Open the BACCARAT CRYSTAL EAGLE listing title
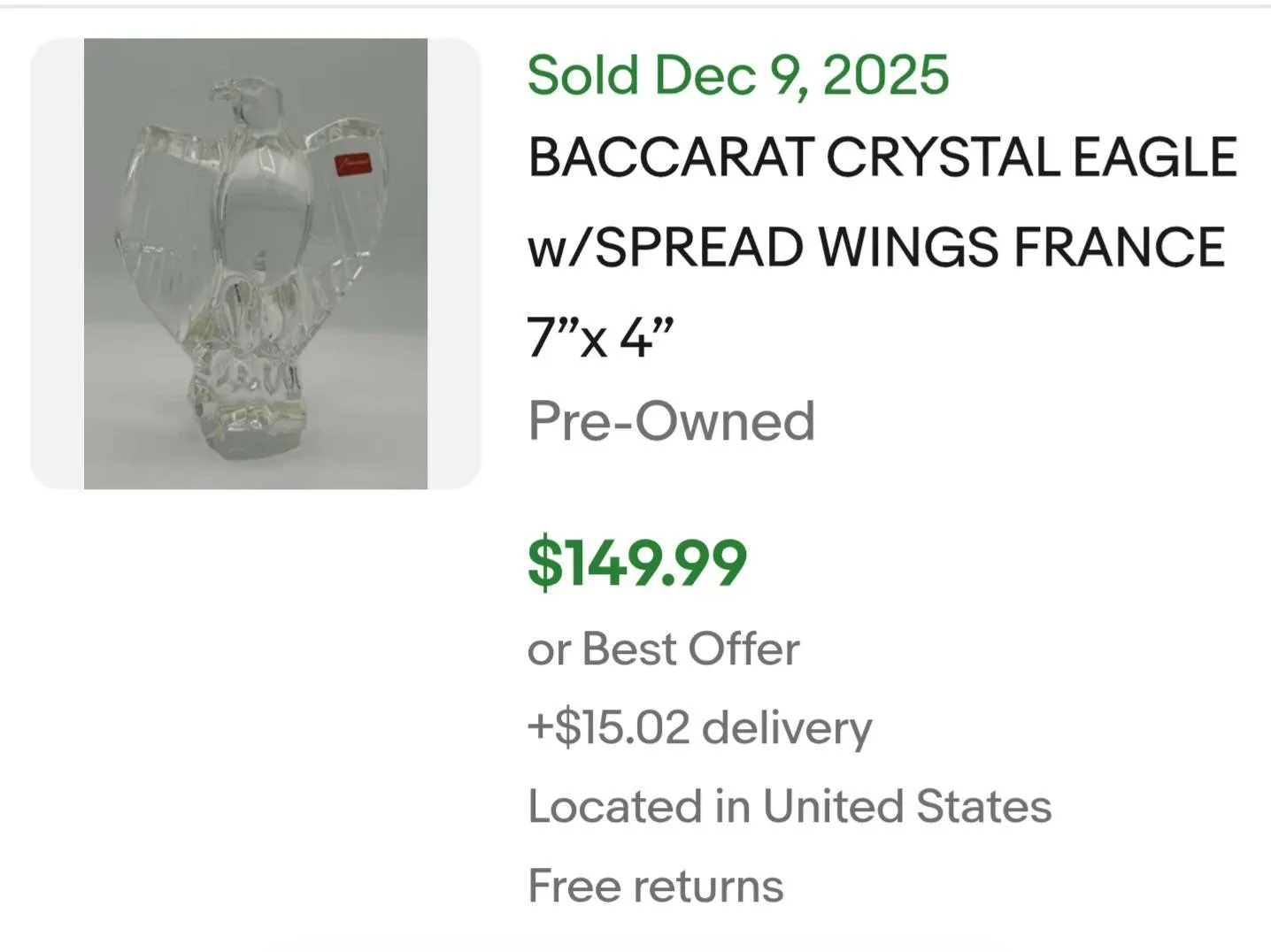Image resolution: width=1271 pixels, height=952 pixels. pyautogui.click(x=881, y=157)
